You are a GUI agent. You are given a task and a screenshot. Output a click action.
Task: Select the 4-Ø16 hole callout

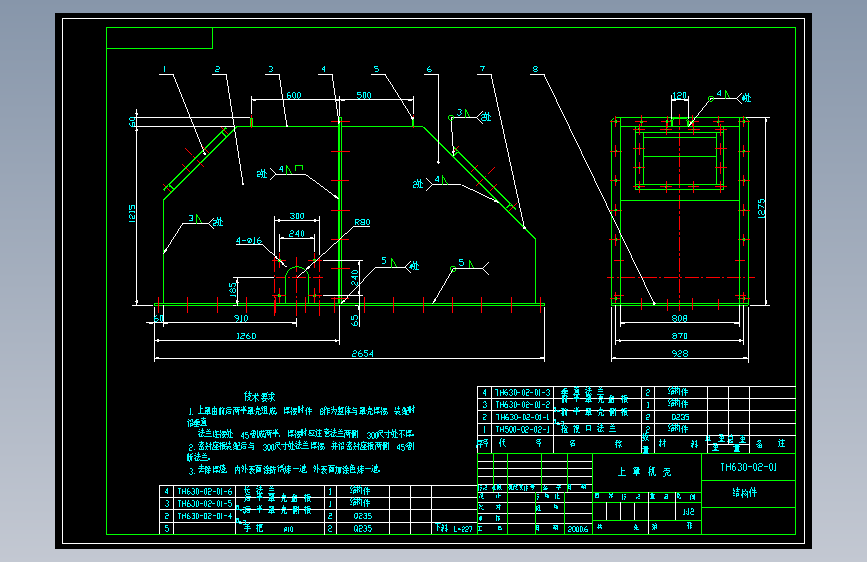coord(249,241)
